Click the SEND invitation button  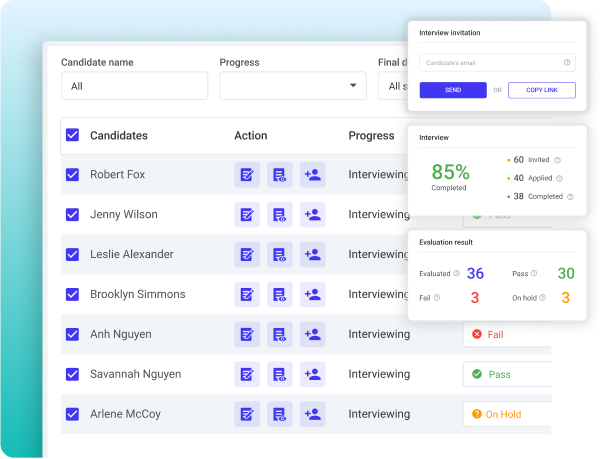pos(453,90)
